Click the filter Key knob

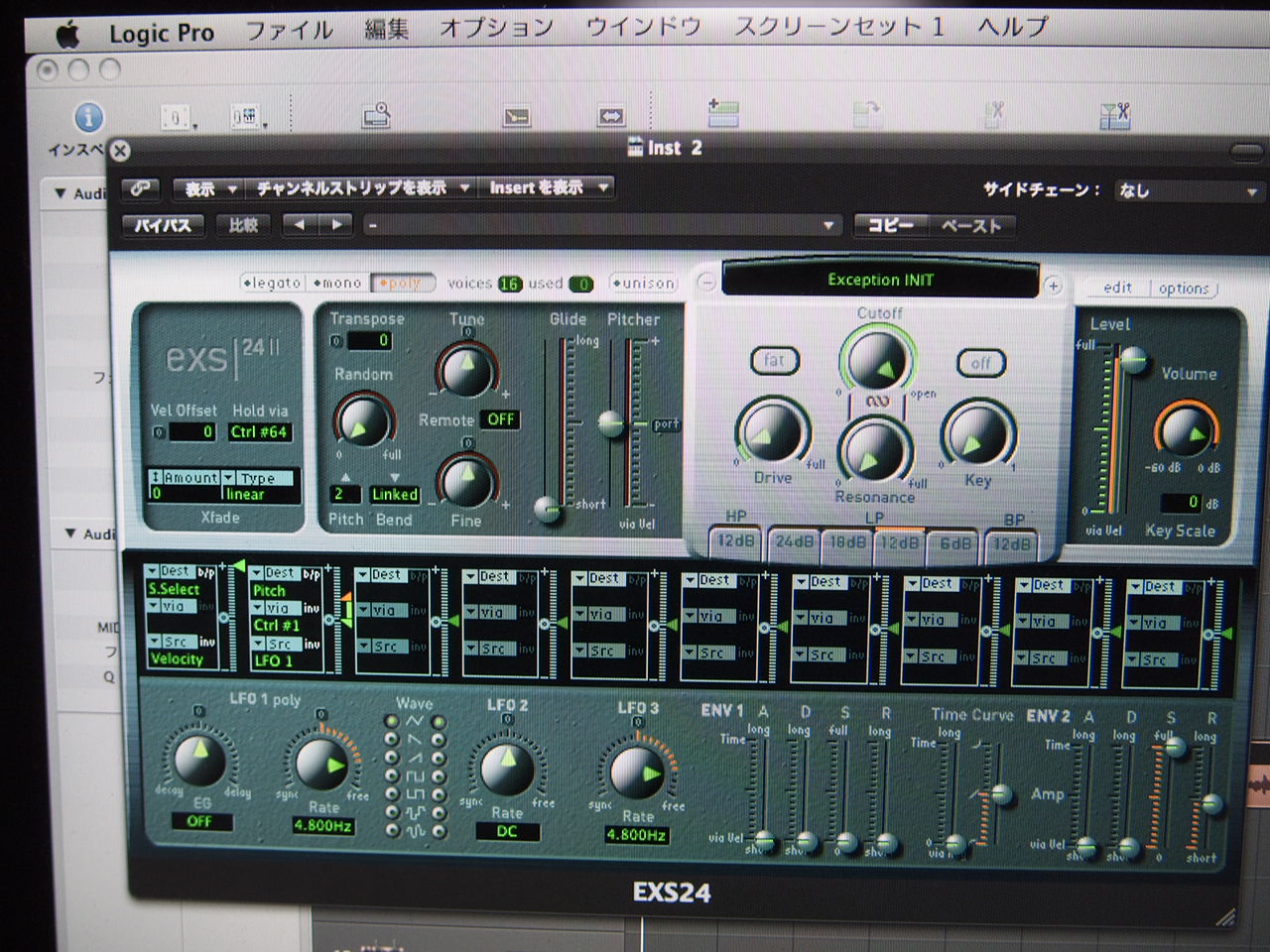pyautogui.click(x=977, y=433)
